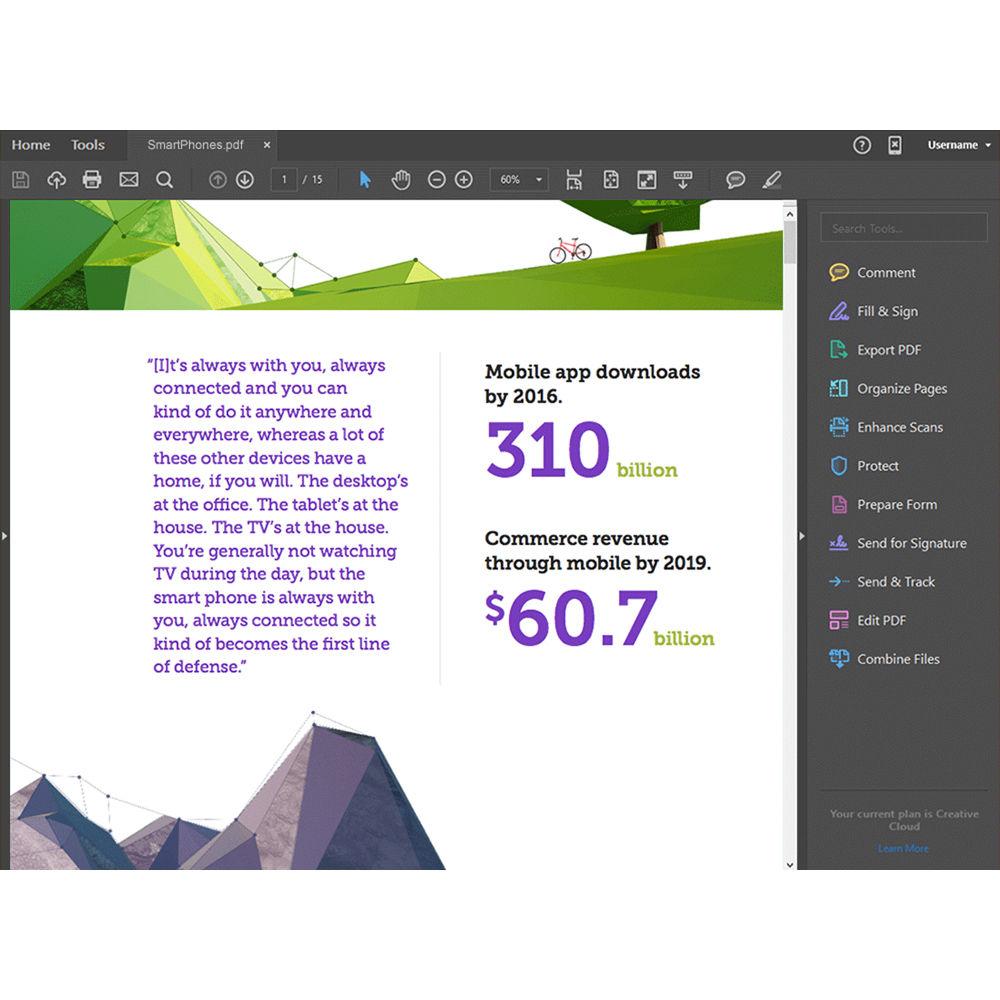Open the Protect tool

tap(879, 466)
